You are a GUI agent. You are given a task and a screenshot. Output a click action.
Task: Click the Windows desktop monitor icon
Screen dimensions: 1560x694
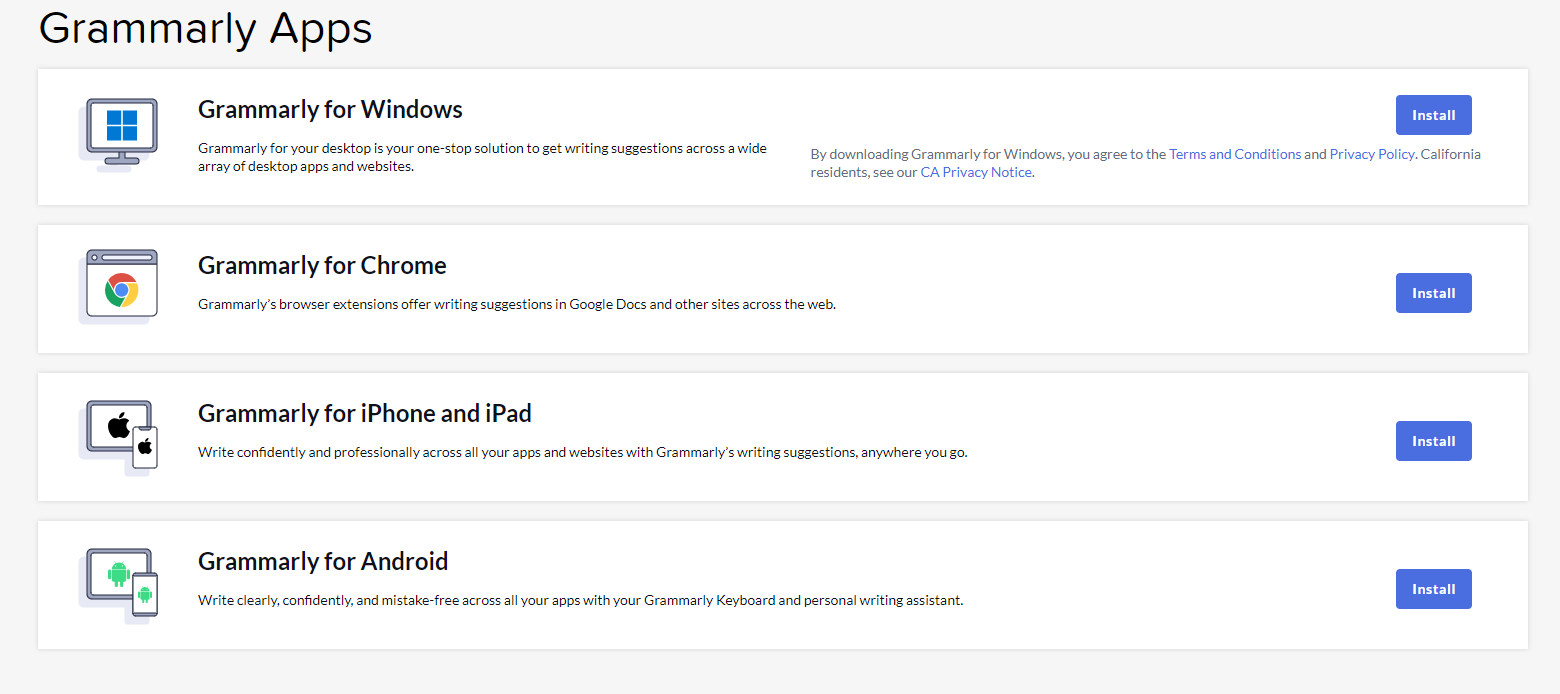click(x=120, y=132)
